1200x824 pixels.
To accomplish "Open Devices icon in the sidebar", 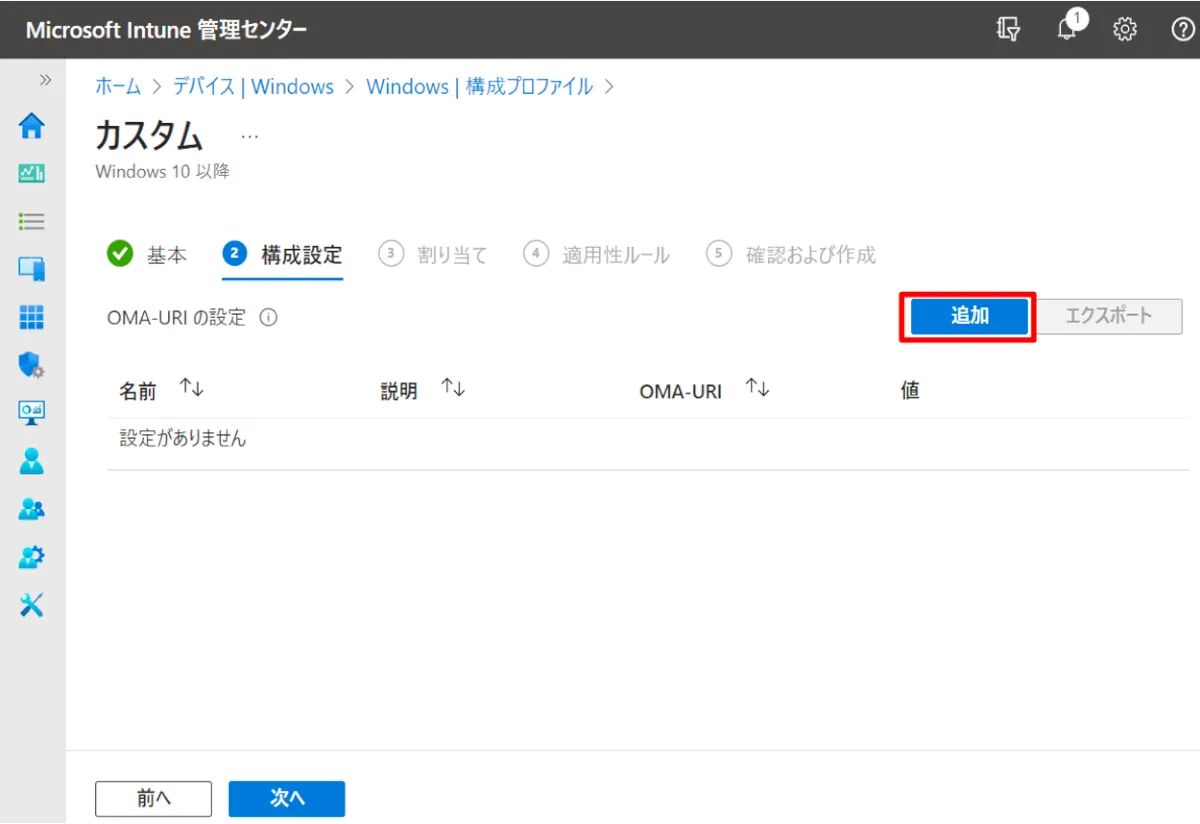I will pyautogui.click(x=32, y=269).
